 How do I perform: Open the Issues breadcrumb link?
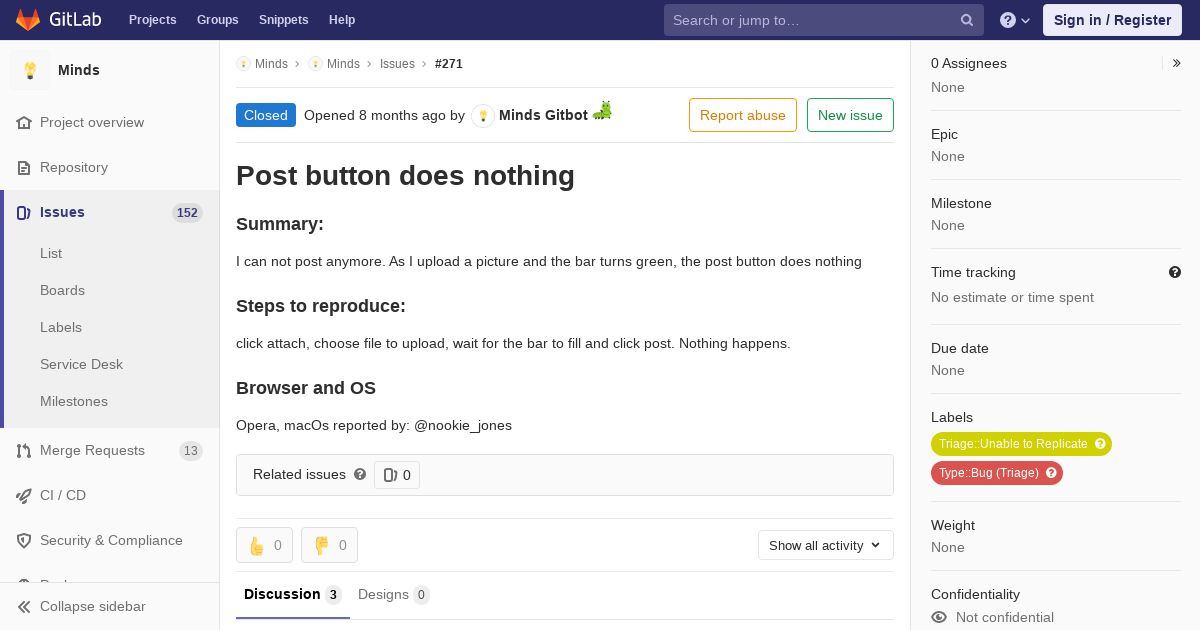click(397, 63)
